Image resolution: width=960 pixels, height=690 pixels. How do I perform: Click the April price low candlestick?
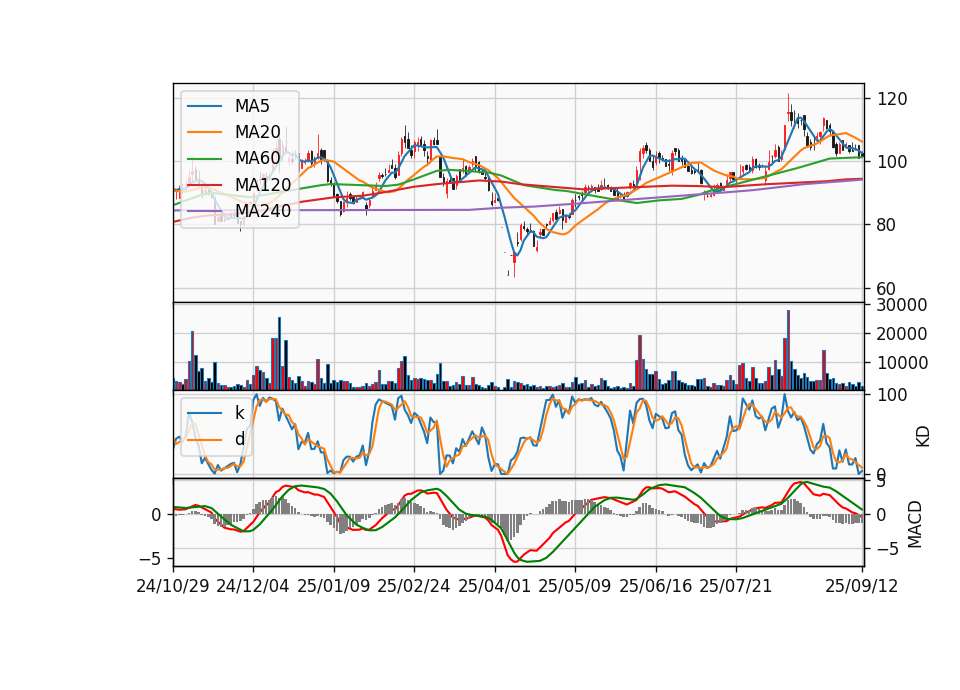[514, 265]
